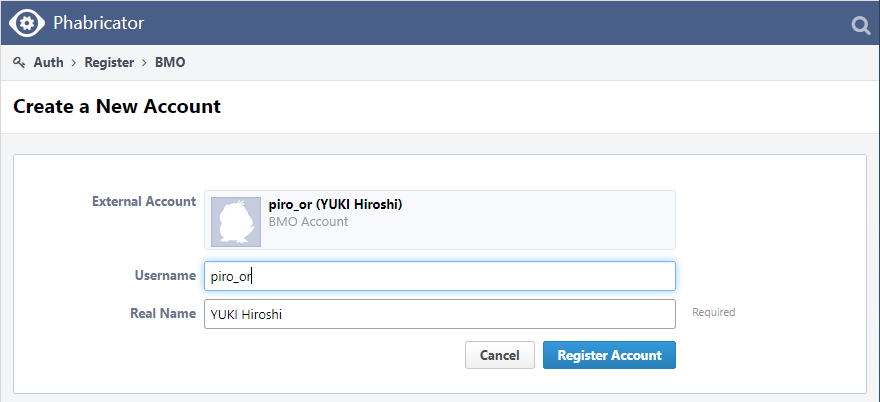Click the Username field label
Screen dimensions: 880x402
[x=165, y=275]
